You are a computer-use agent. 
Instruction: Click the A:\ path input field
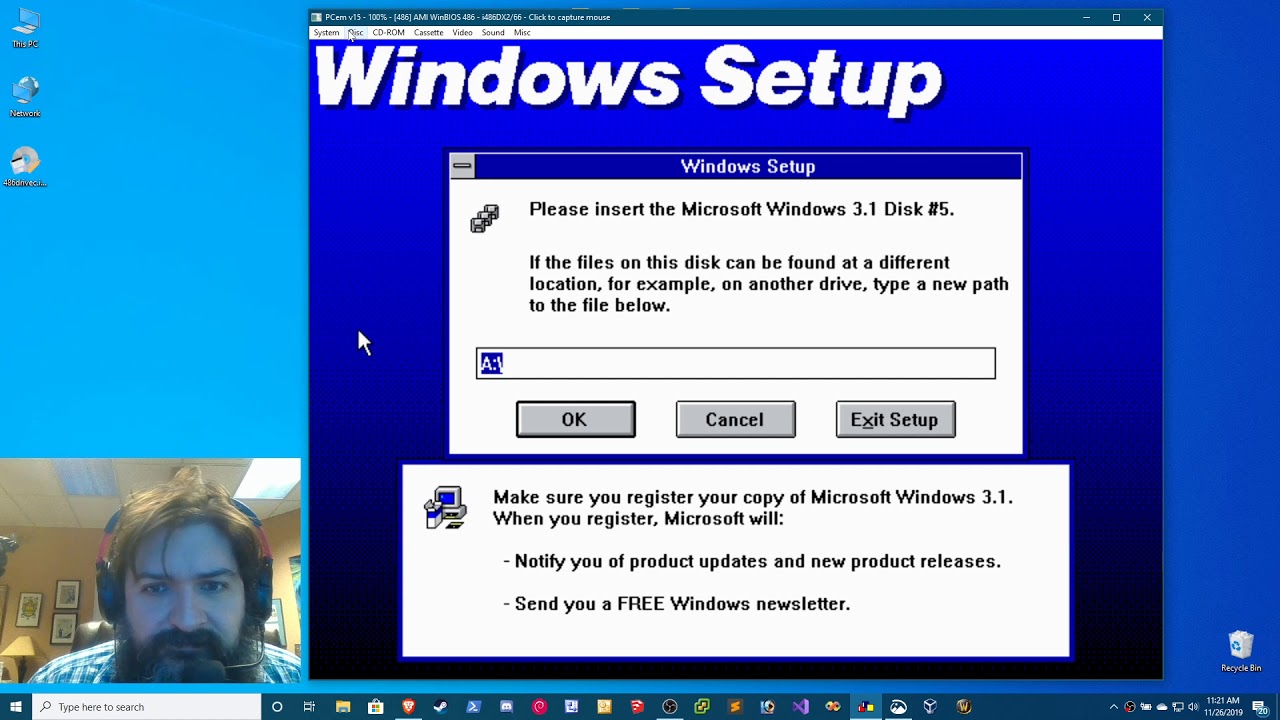(x=735, y=363)
